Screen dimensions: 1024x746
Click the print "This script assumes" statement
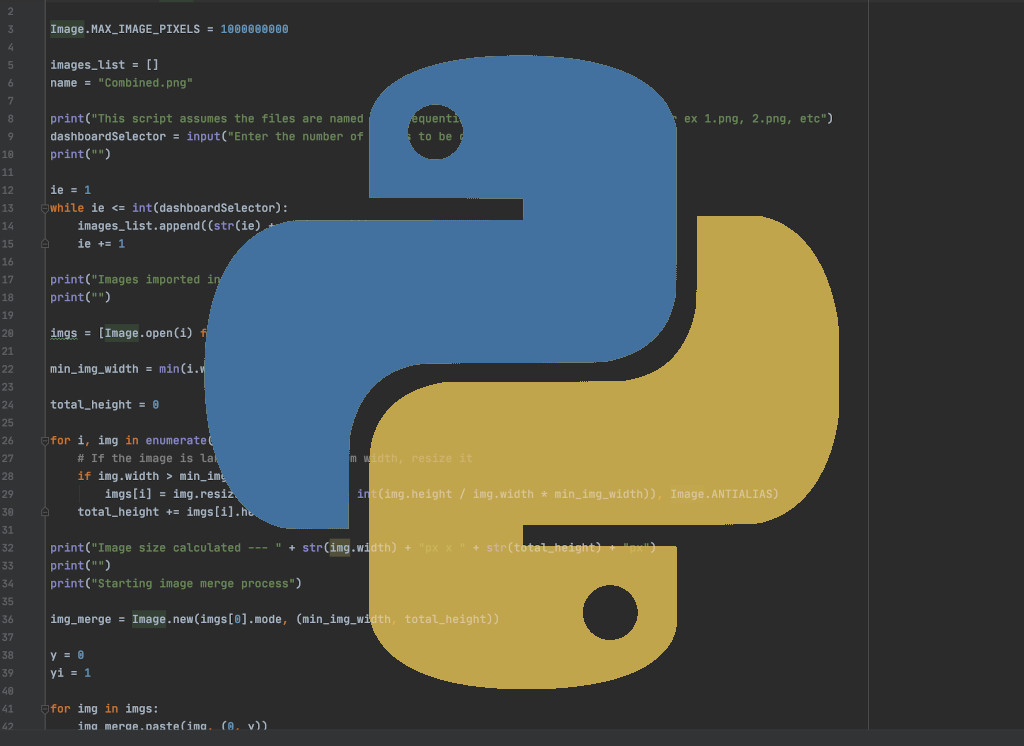point(441,119)
